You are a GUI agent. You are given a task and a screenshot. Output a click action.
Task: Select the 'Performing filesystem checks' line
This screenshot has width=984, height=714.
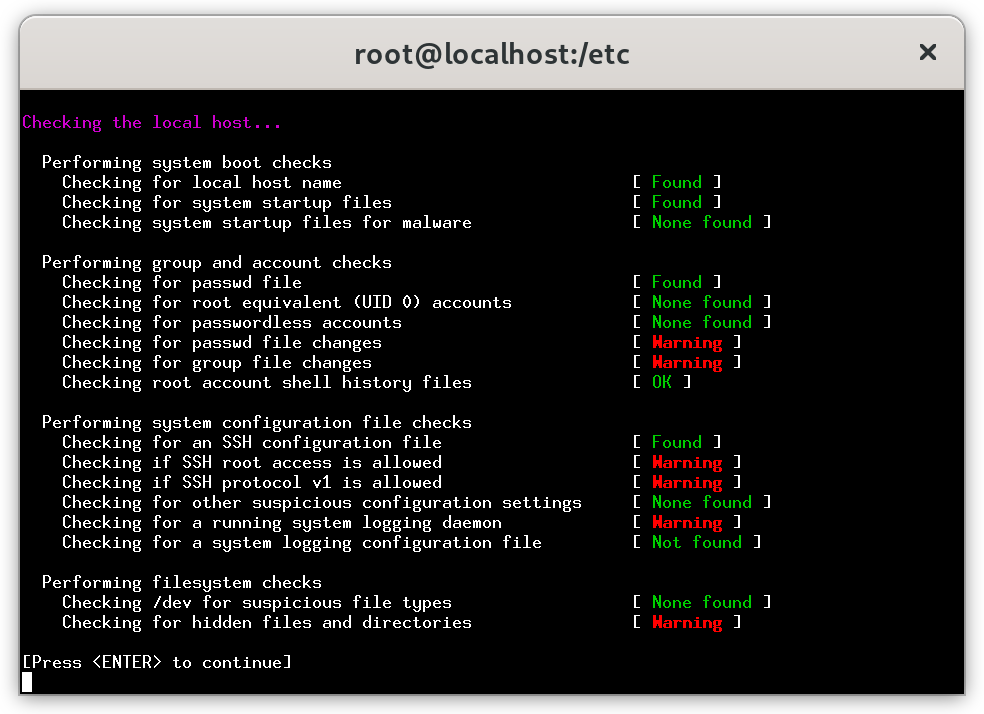coord(181,582)
